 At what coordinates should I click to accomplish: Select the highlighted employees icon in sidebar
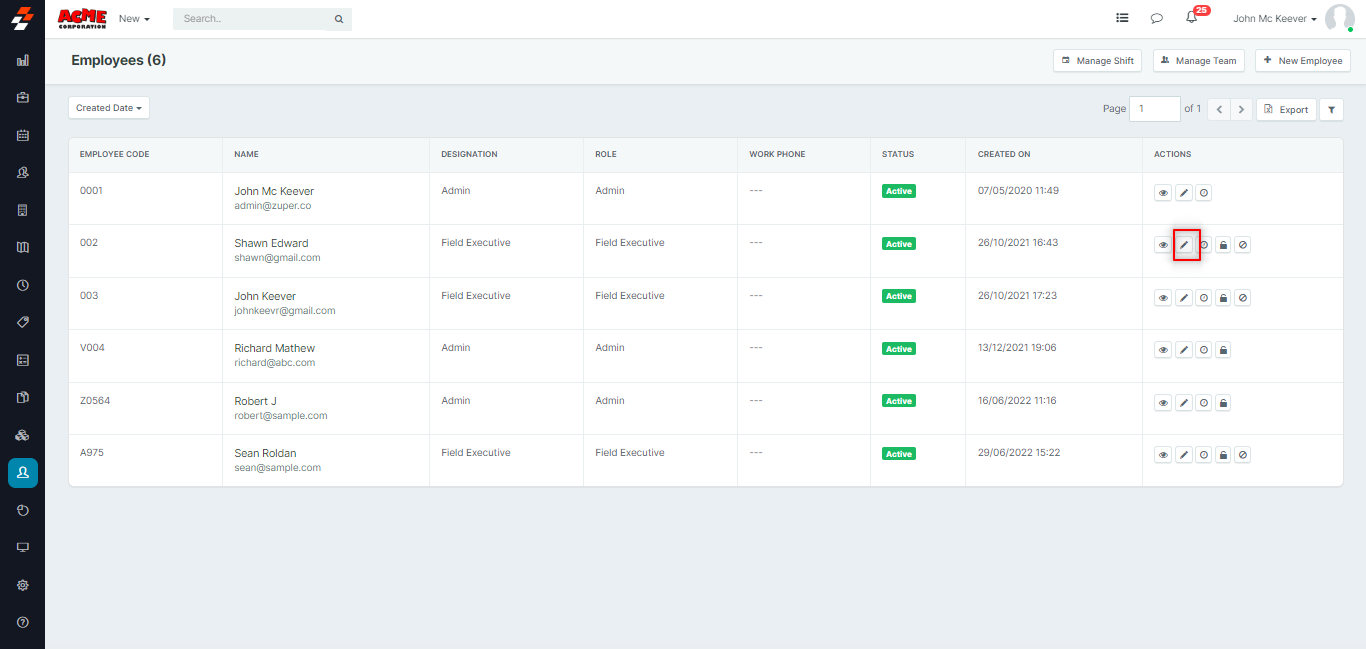coord(23,472)
